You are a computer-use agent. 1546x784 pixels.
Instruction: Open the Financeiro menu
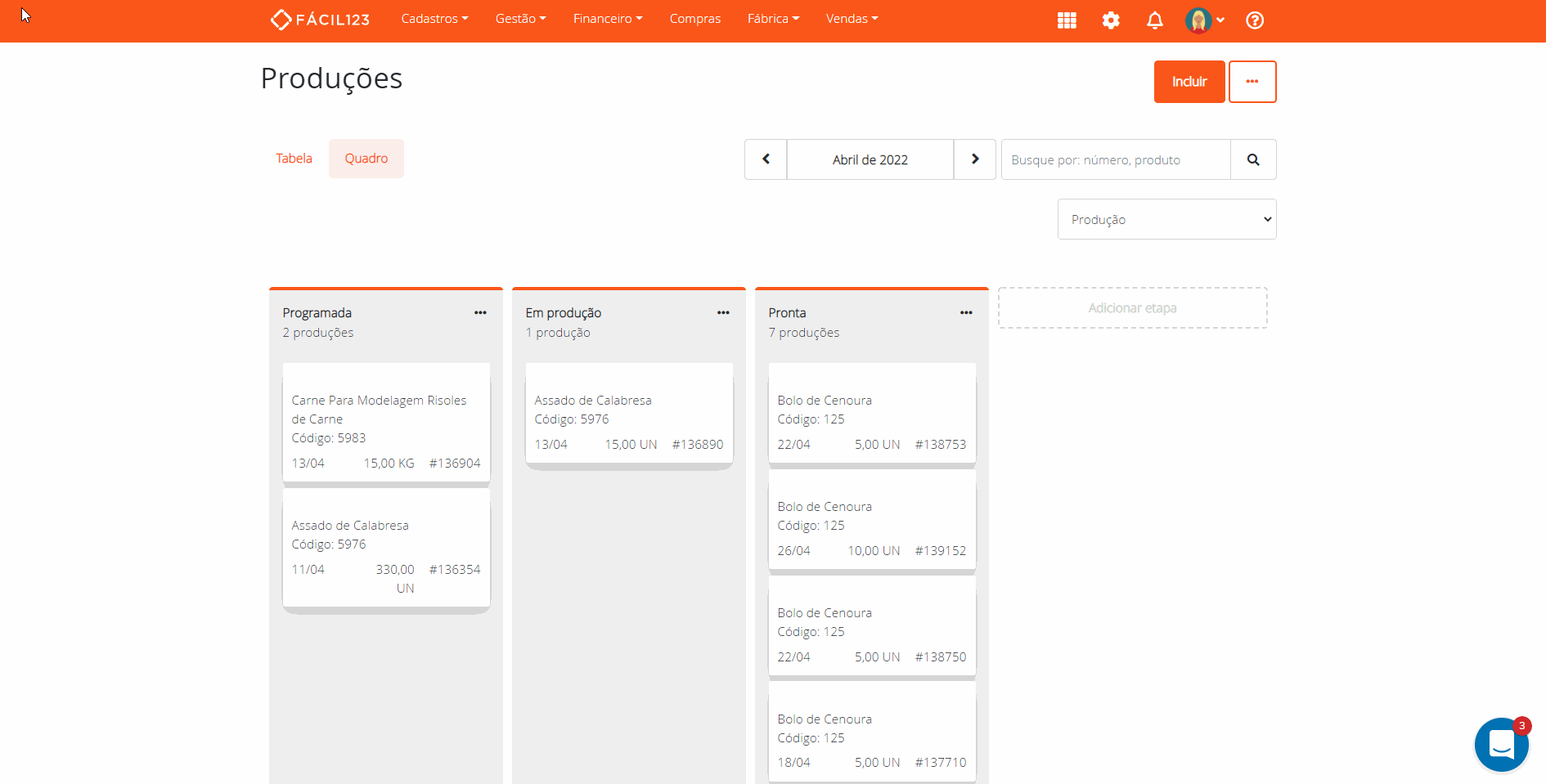[x=607, y=19]
